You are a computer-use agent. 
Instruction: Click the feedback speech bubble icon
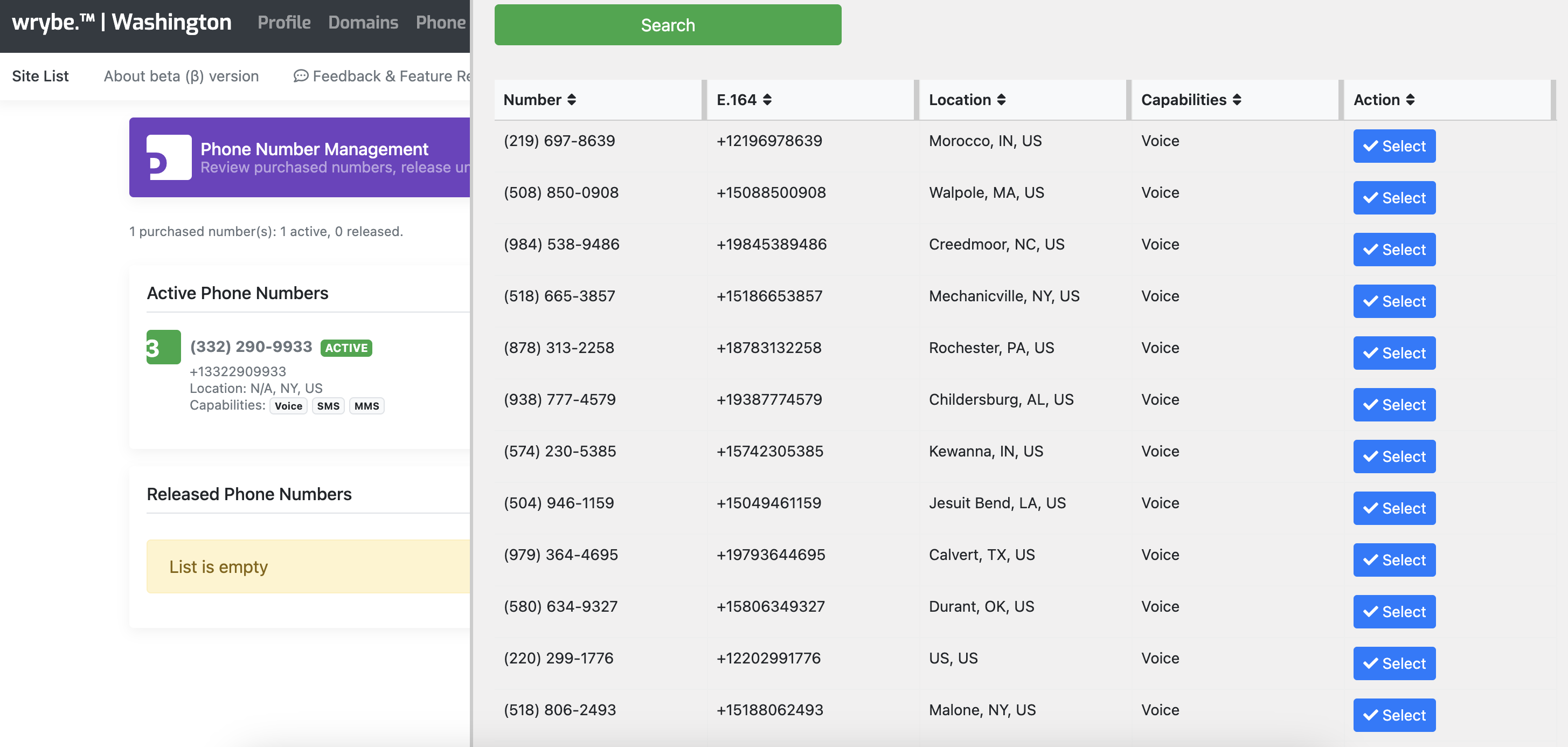click(301, 75)
